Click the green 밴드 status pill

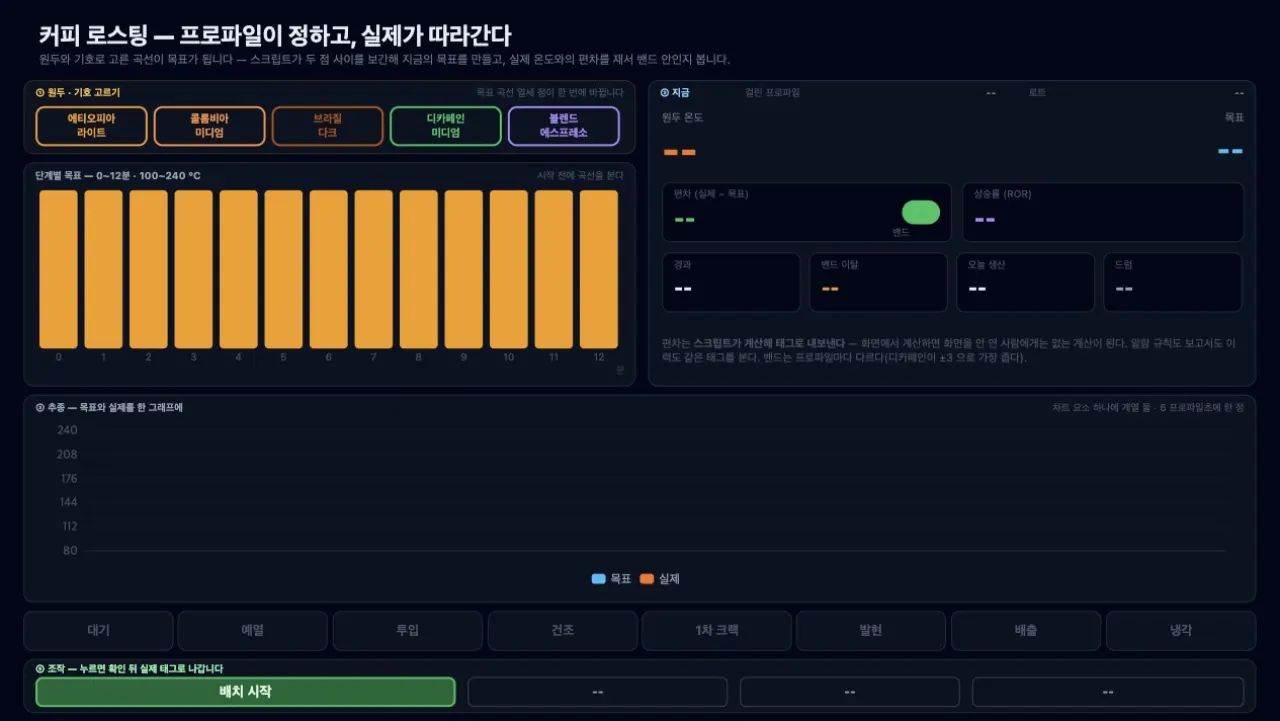point(921,212)
